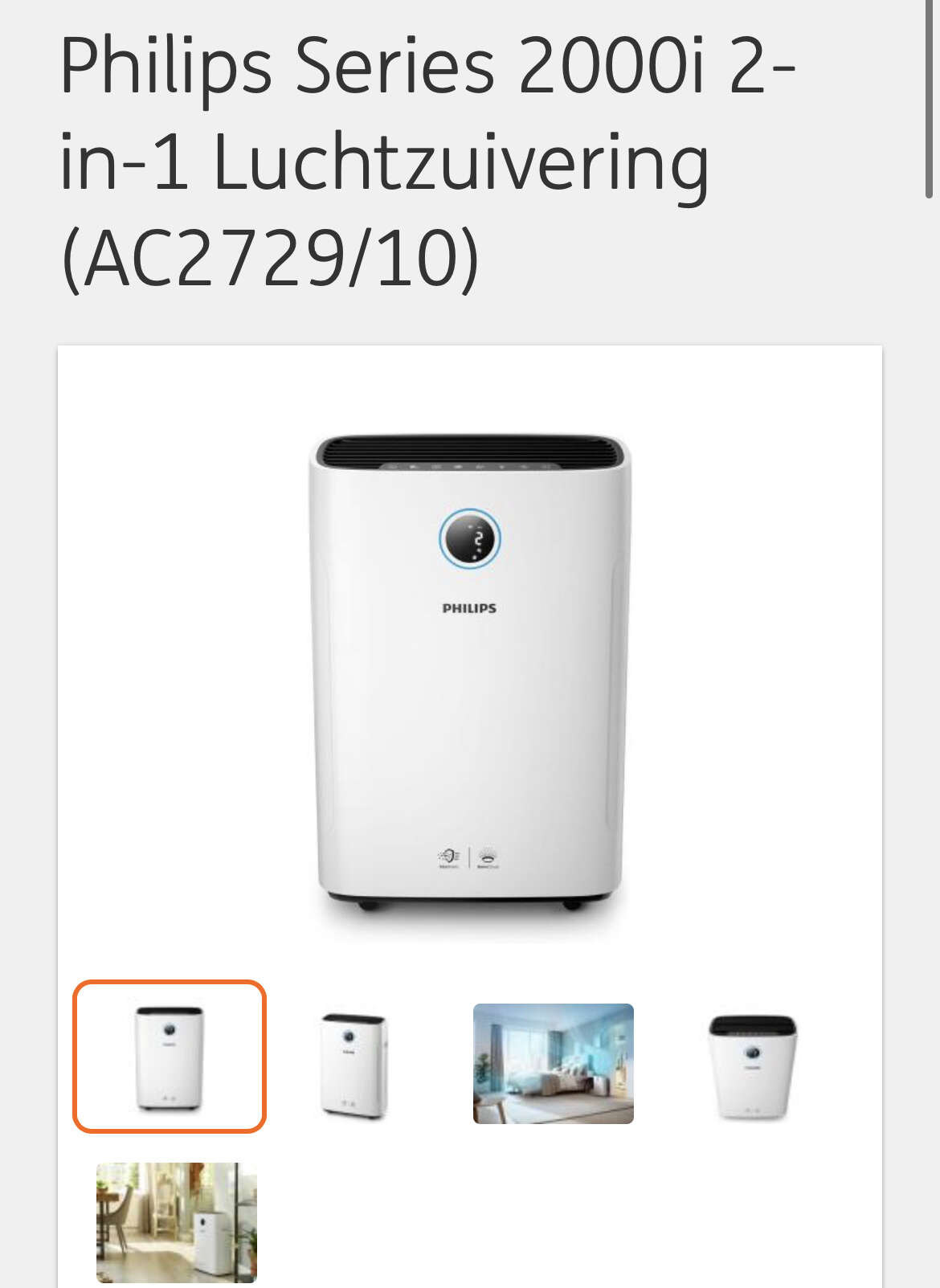This screenshot has height=1288, width=940.
Task: Click the purifier's left caster wheel
Action: 369,905
